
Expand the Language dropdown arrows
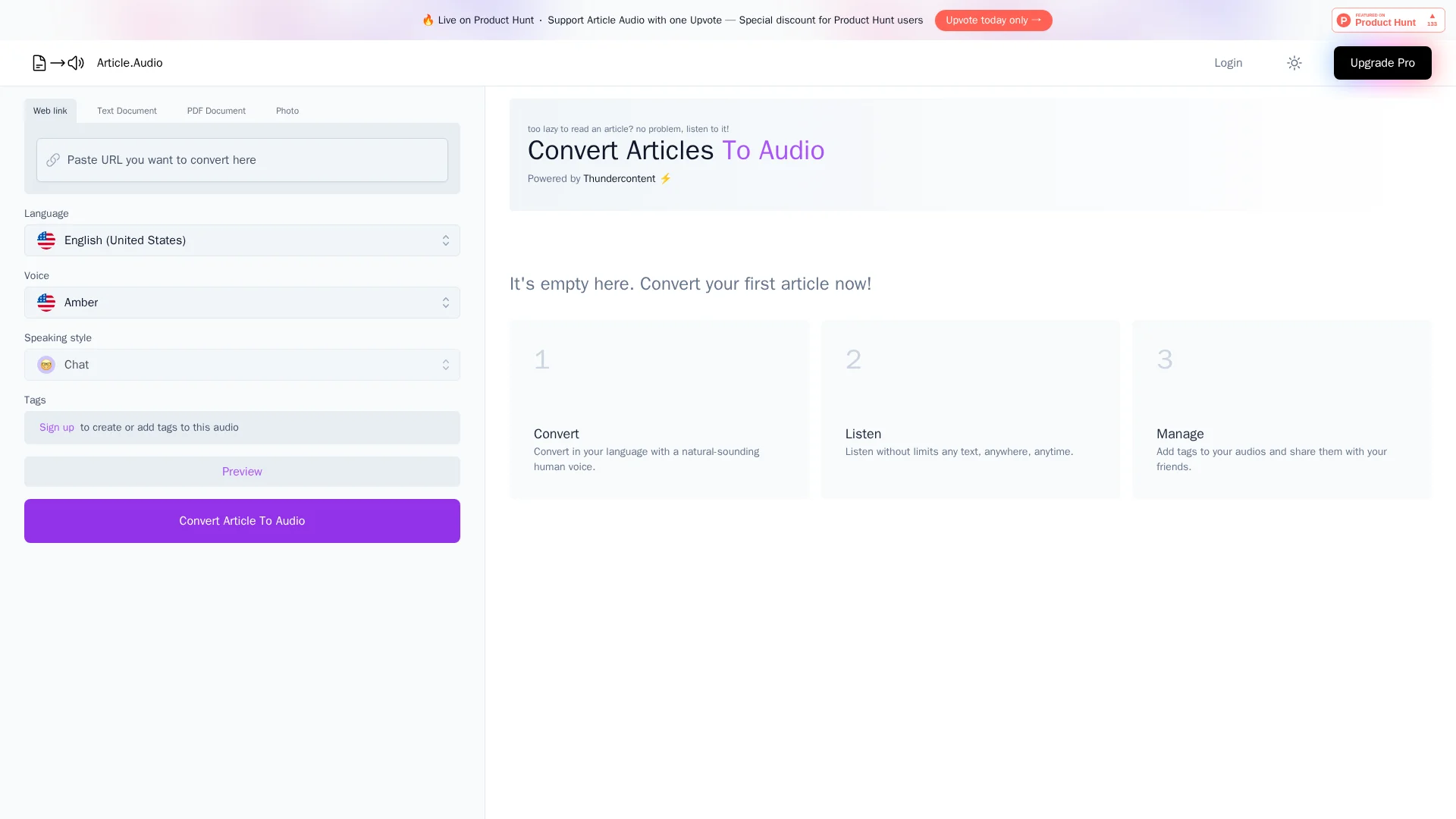pyautogui.click(x=446, y=240)
